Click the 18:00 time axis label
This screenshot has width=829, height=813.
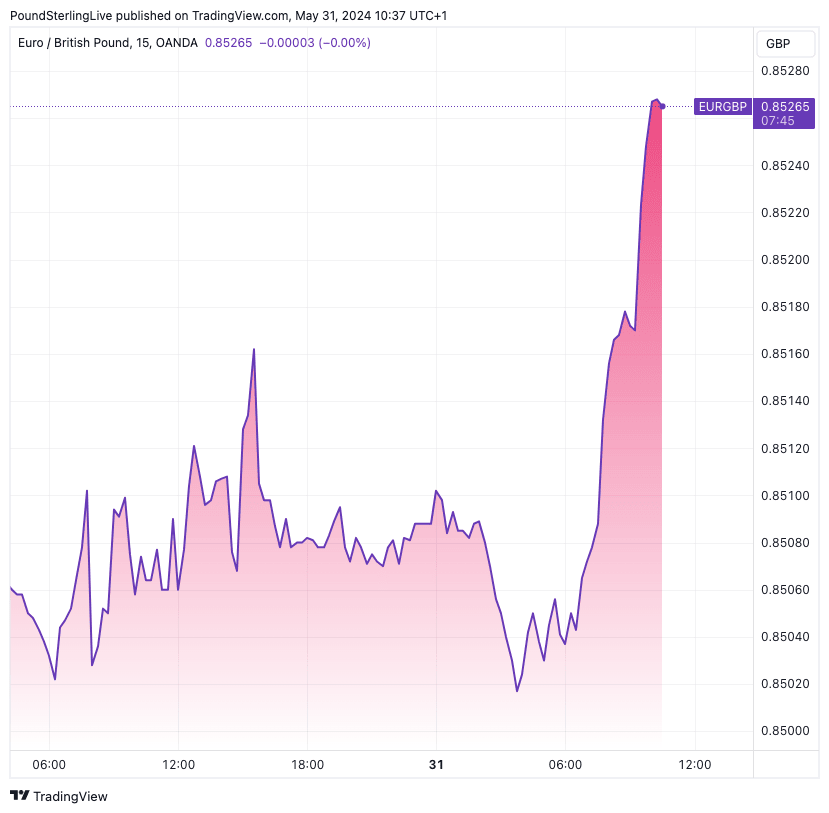point(307,764)
